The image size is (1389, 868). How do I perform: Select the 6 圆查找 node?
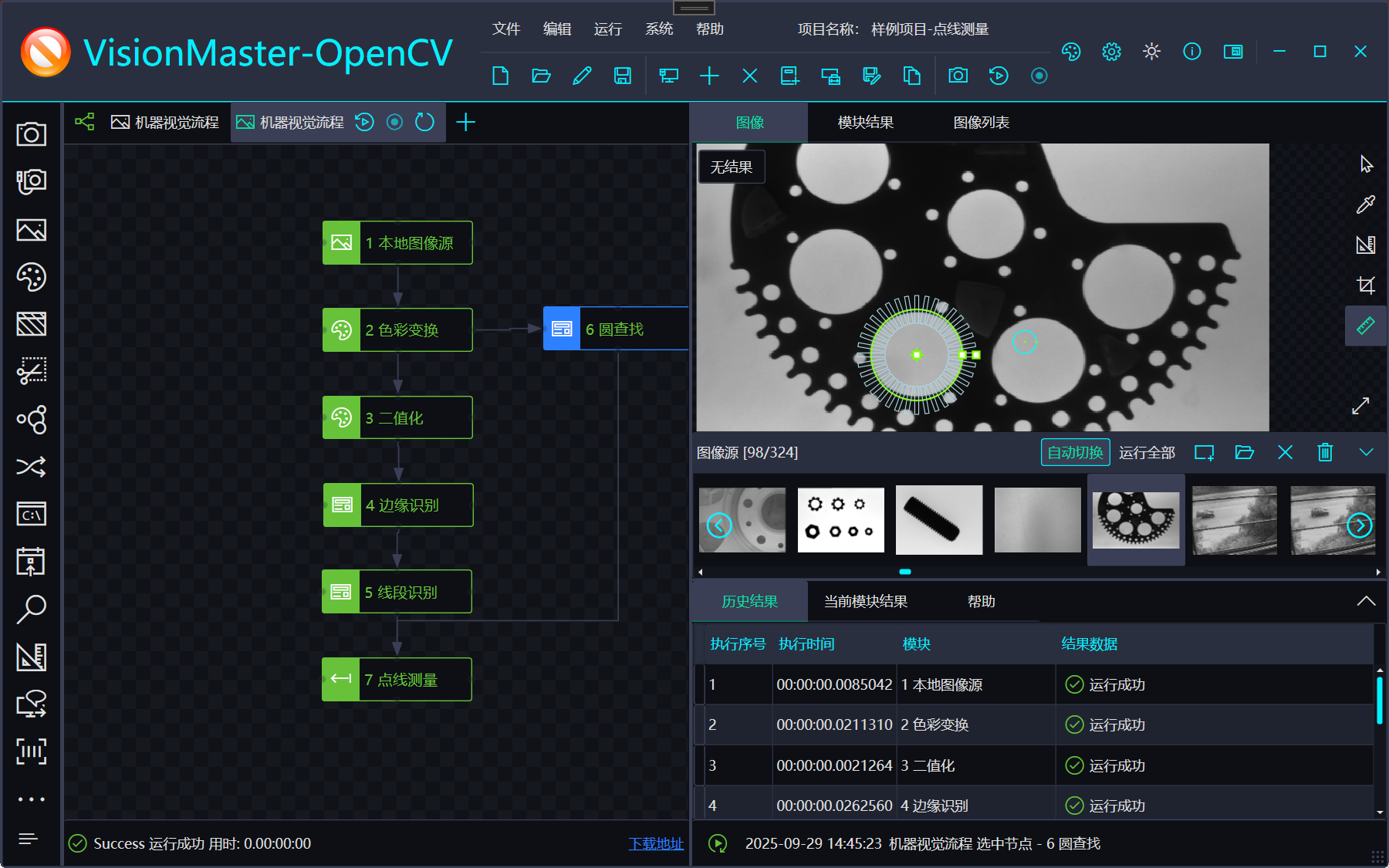616,329
